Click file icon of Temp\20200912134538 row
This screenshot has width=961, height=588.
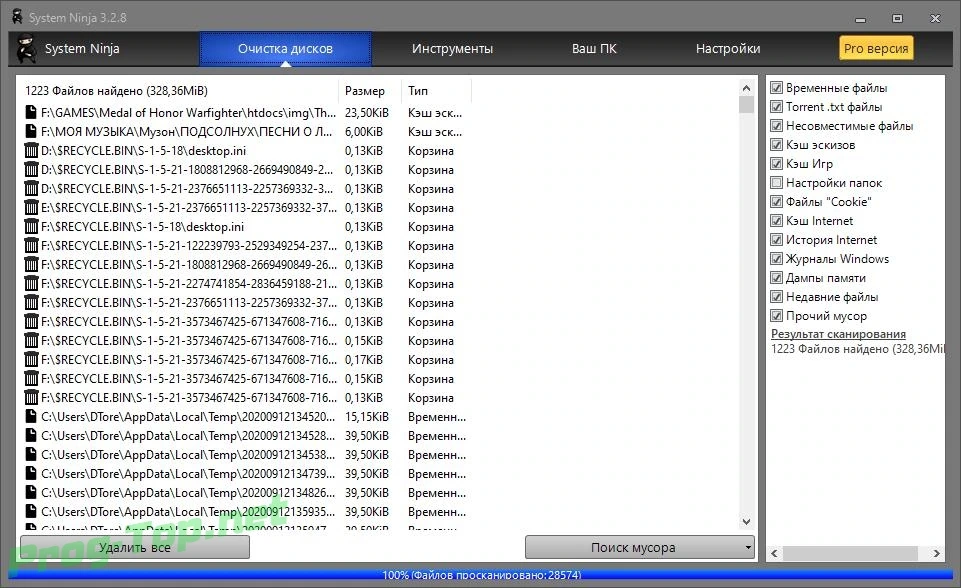coord(31,454)
